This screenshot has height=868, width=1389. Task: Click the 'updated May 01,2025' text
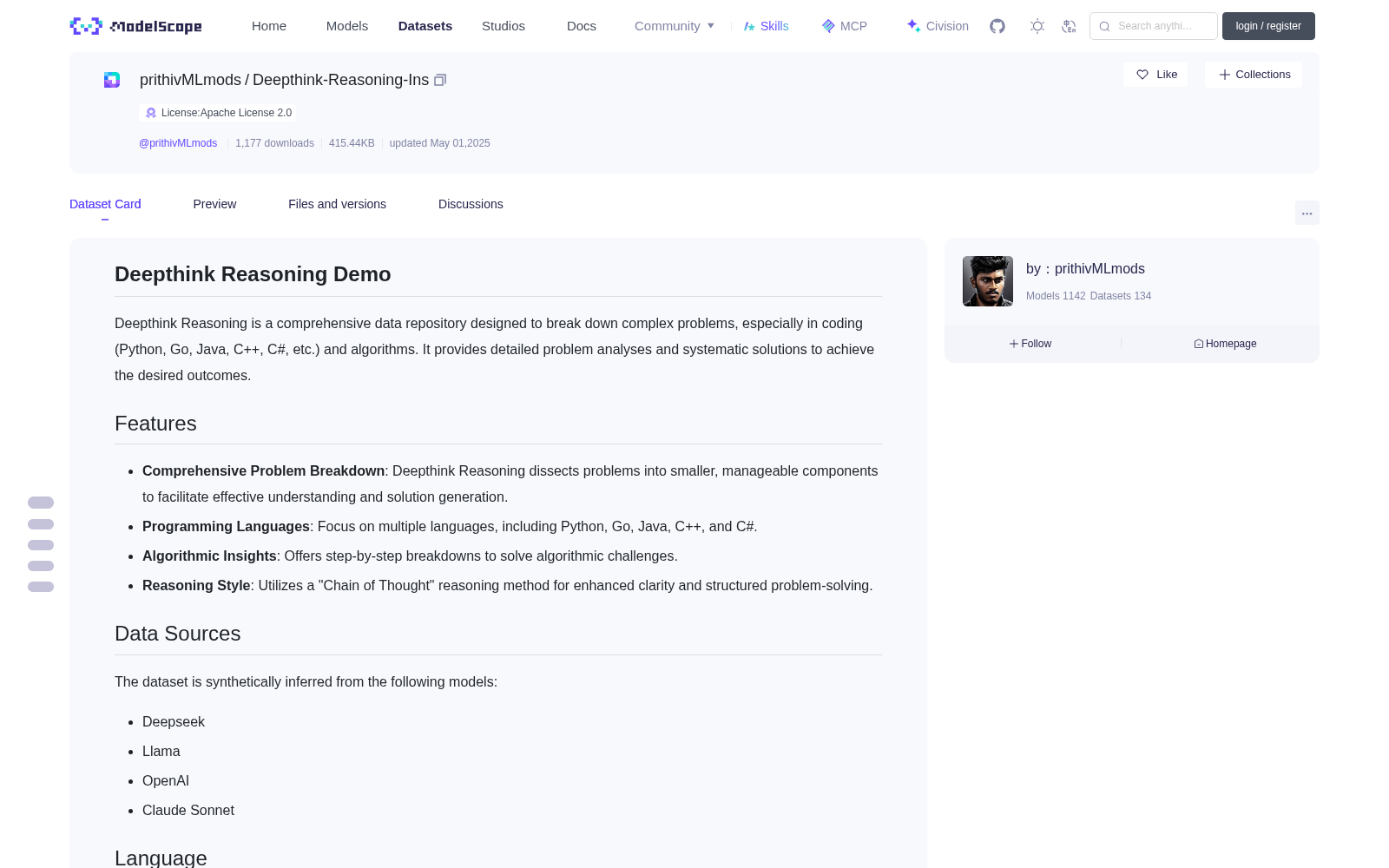tap(439, 143)
